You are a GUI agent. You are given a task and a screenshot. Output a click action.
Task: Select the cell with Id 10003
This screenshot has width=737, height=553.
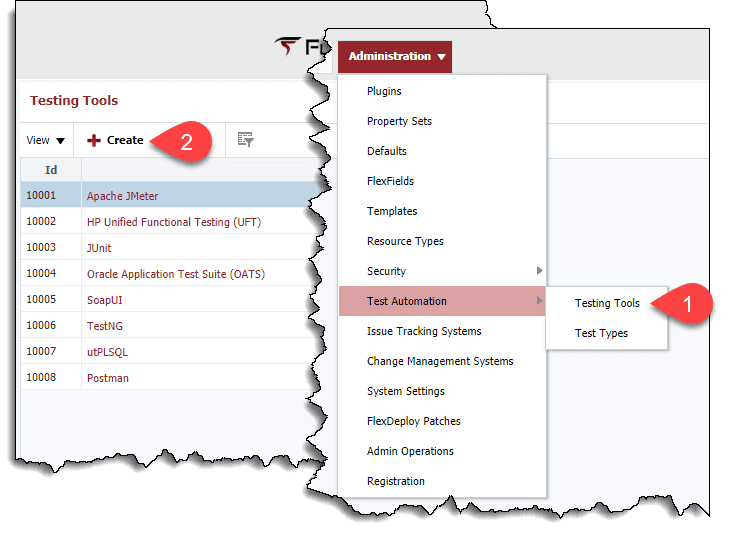pos(51,247)
